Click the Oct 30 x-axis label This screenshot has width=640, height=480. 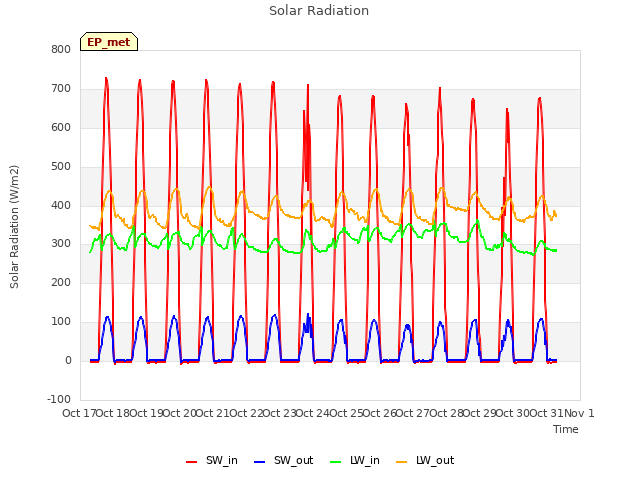click(513, 413)
